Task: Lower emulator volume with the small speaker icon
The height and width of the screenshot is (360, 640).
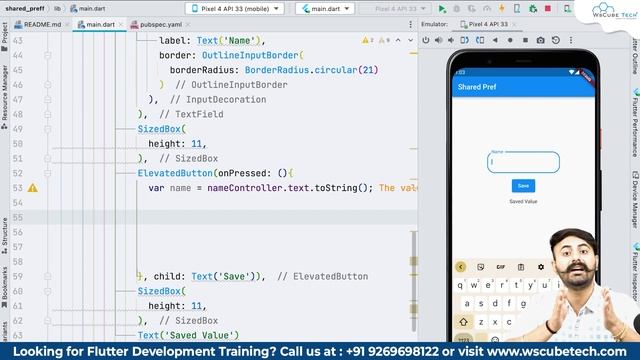Action: pyautogui.click(x=451, y=40)
